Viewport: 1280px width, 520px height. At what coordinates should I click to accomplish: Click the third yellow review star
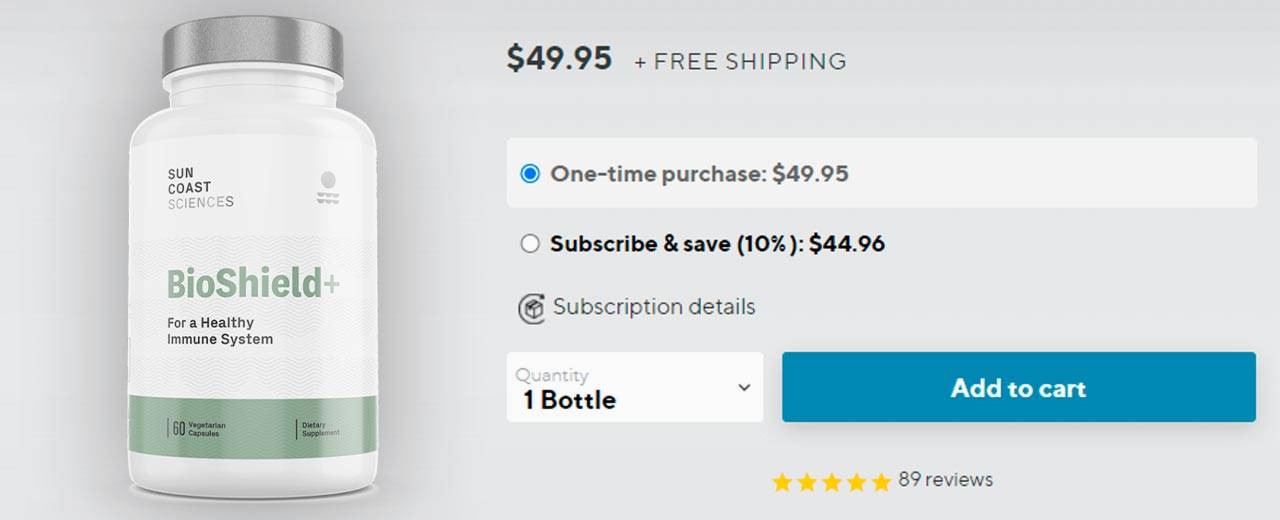pyautogui.click(x=831, y=482)
